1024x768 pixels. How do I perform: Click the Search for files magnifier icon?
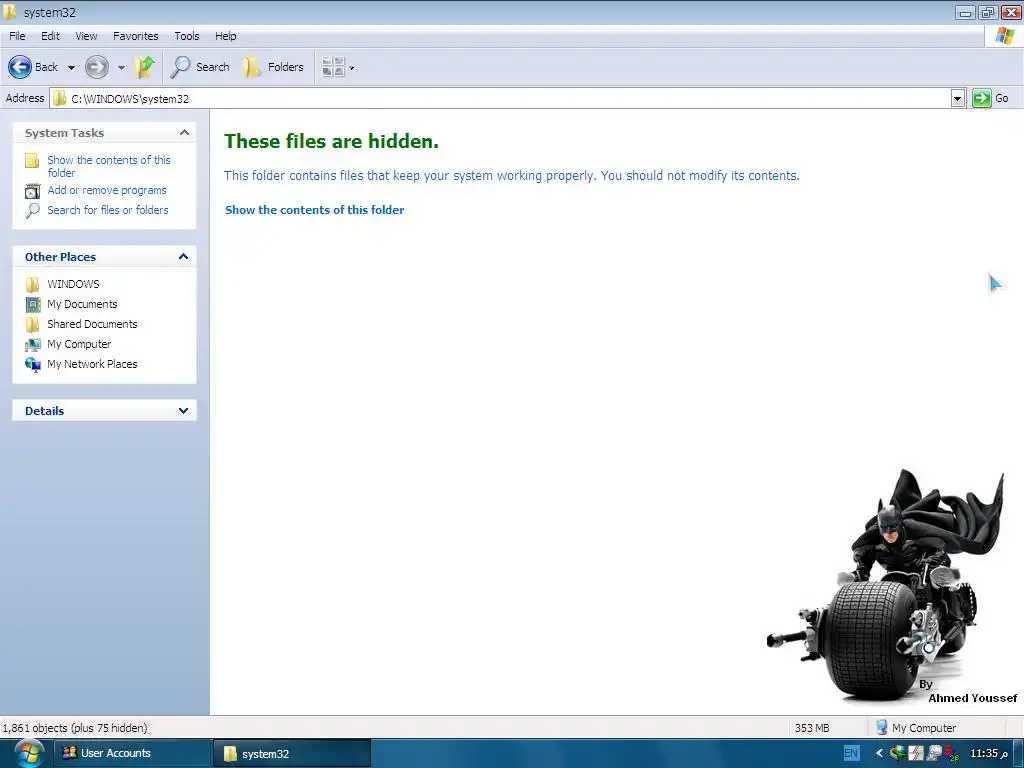coord(32,210)
